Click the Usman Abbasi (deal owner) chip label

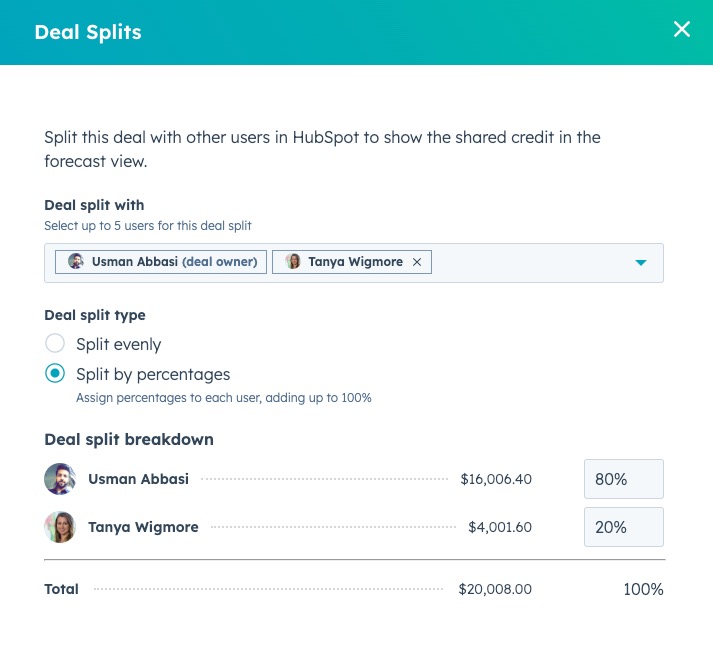[174, 262]
